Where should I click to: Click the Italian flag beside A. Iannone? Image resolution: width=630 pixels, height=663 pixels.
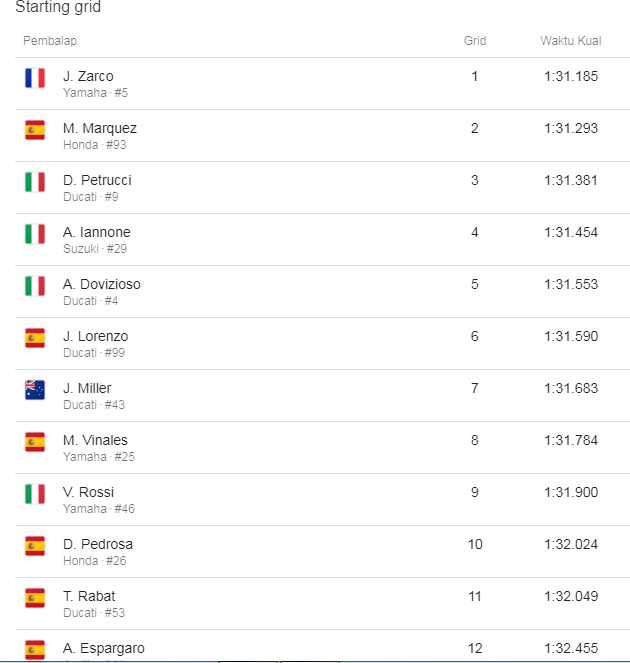click(x=35, y=234)
